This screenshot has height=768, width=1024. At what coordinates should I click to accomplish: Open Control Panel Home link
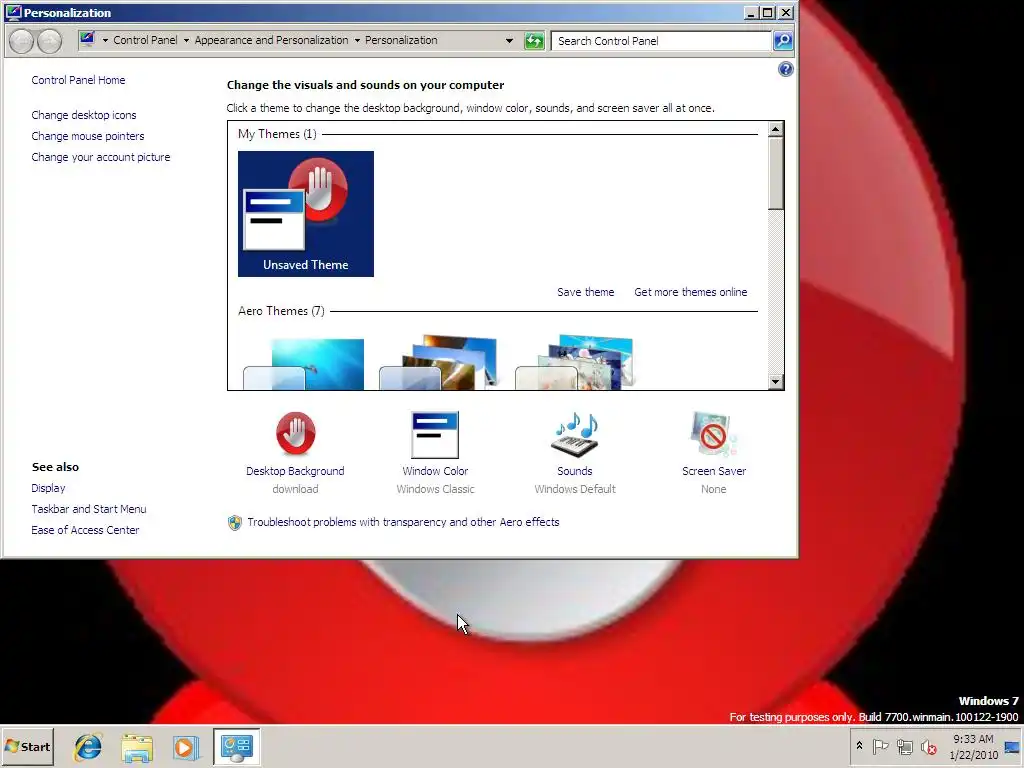point(78,80)
